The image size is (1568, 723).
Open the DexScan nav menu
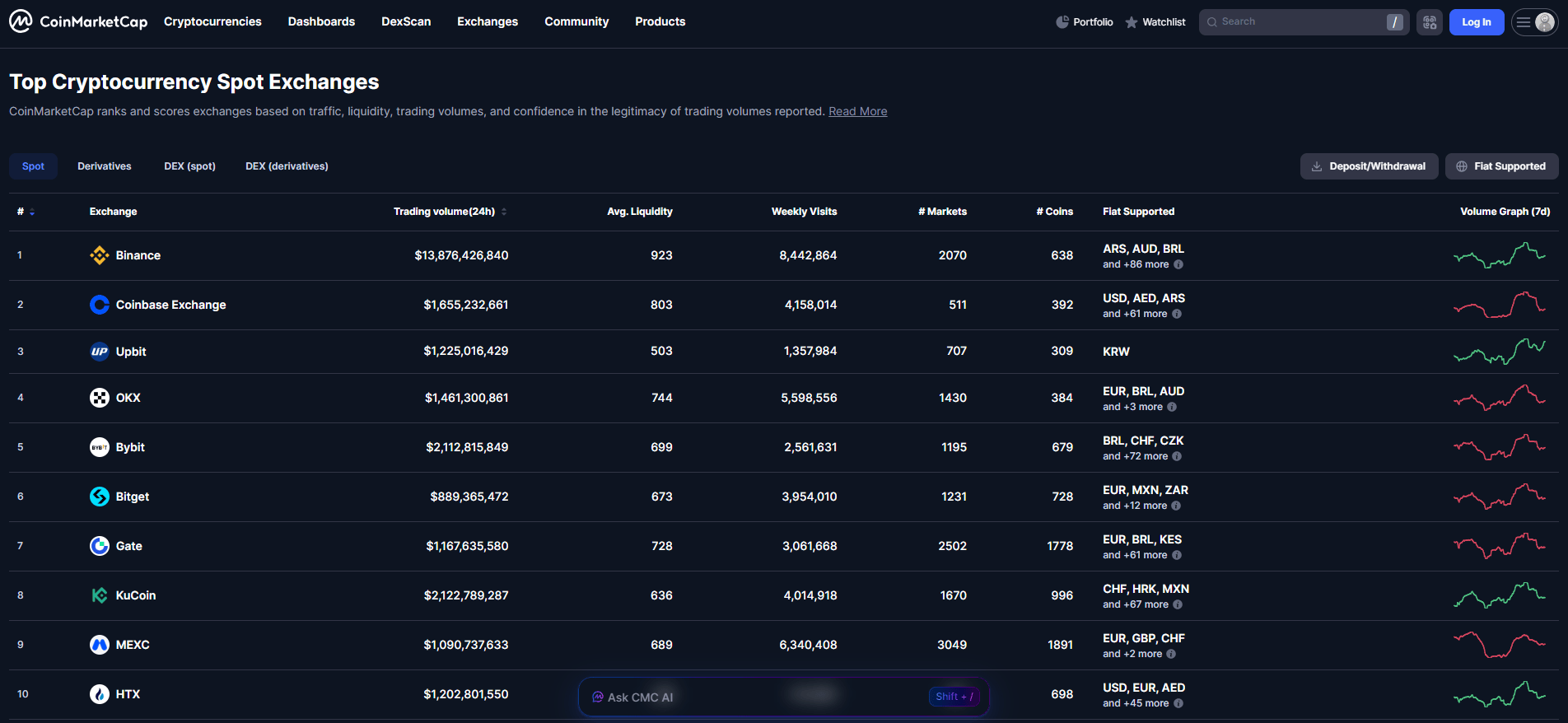[x=406, y=21]
